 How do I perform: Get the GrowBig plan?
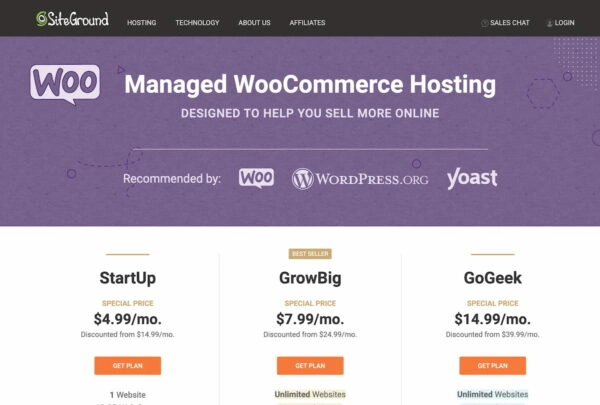310,365
